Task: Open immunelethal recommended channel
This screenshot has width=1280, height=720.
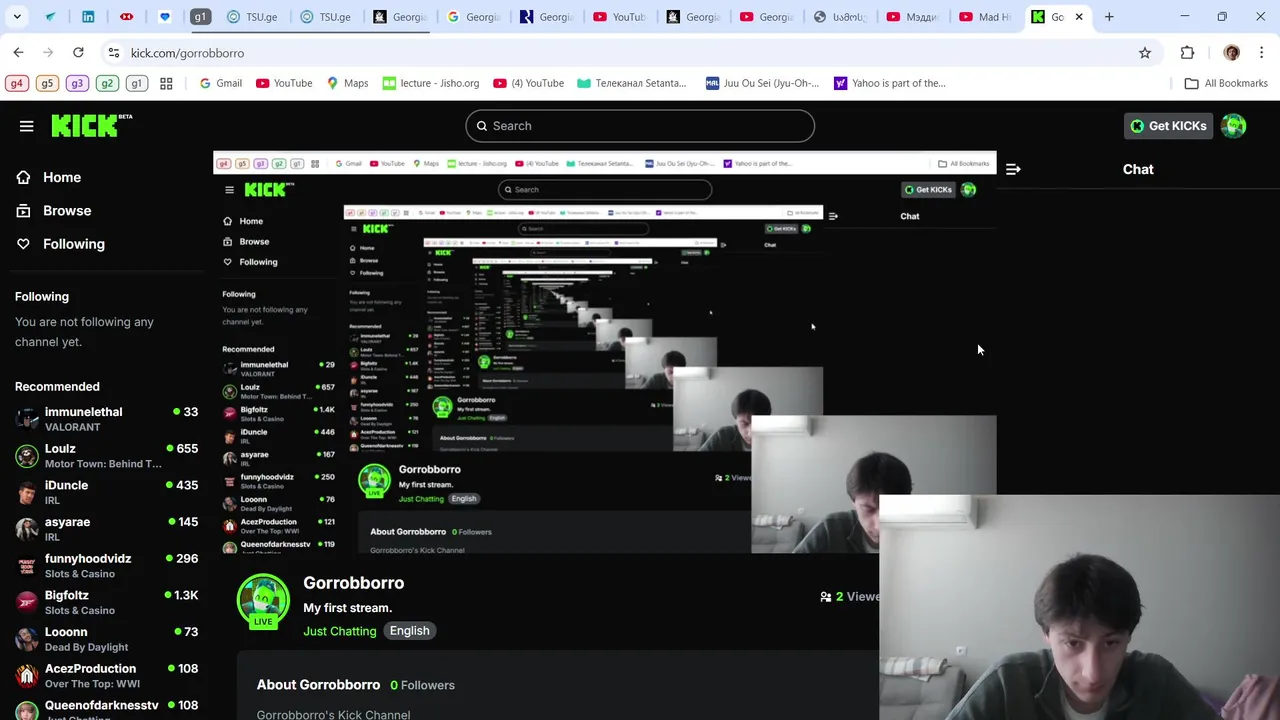Action: [106, 420]
